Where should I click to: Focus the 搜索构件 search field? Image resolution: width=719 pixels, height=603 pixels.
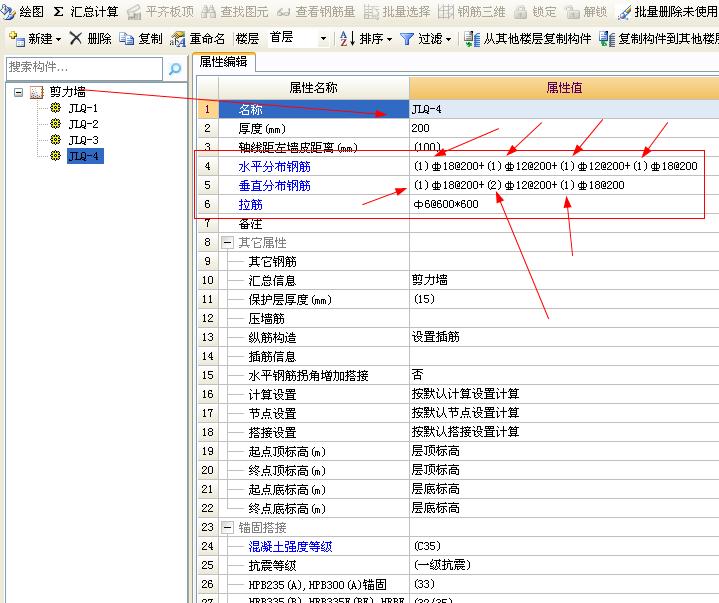[84, 68]
